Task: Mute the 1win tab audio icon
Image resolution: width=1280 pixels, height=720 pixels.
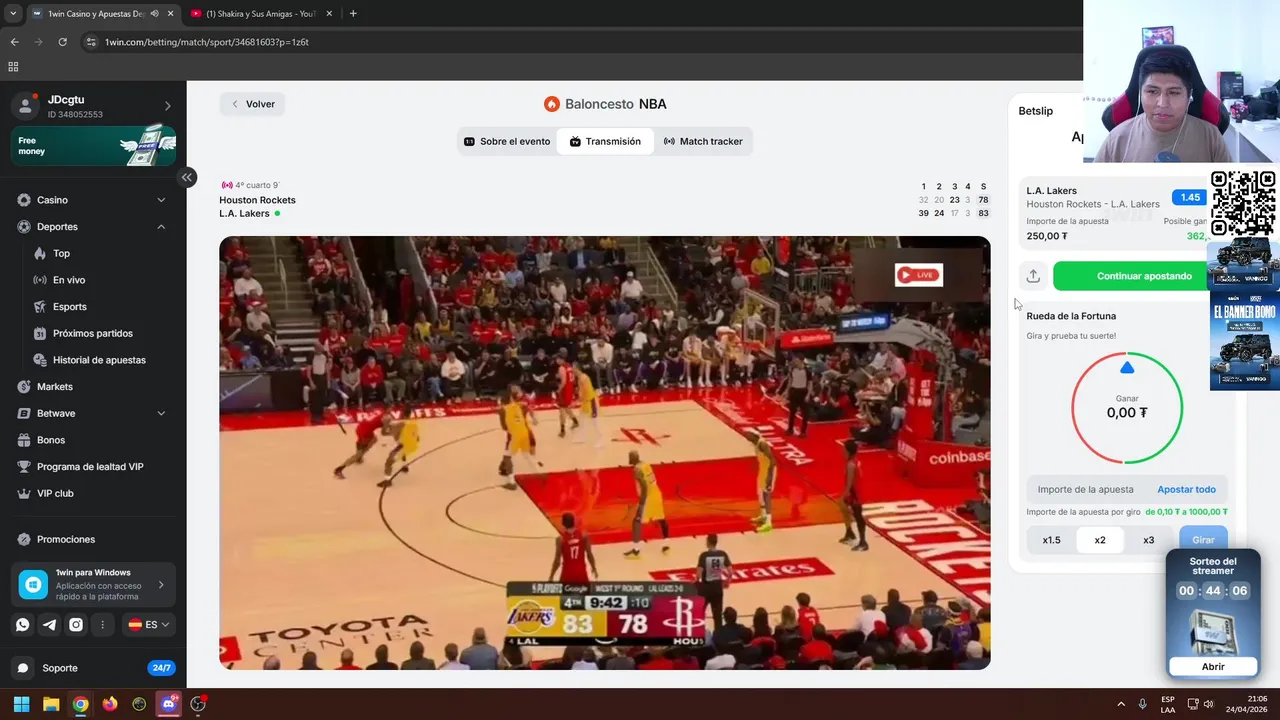Action: pos(154,14)
